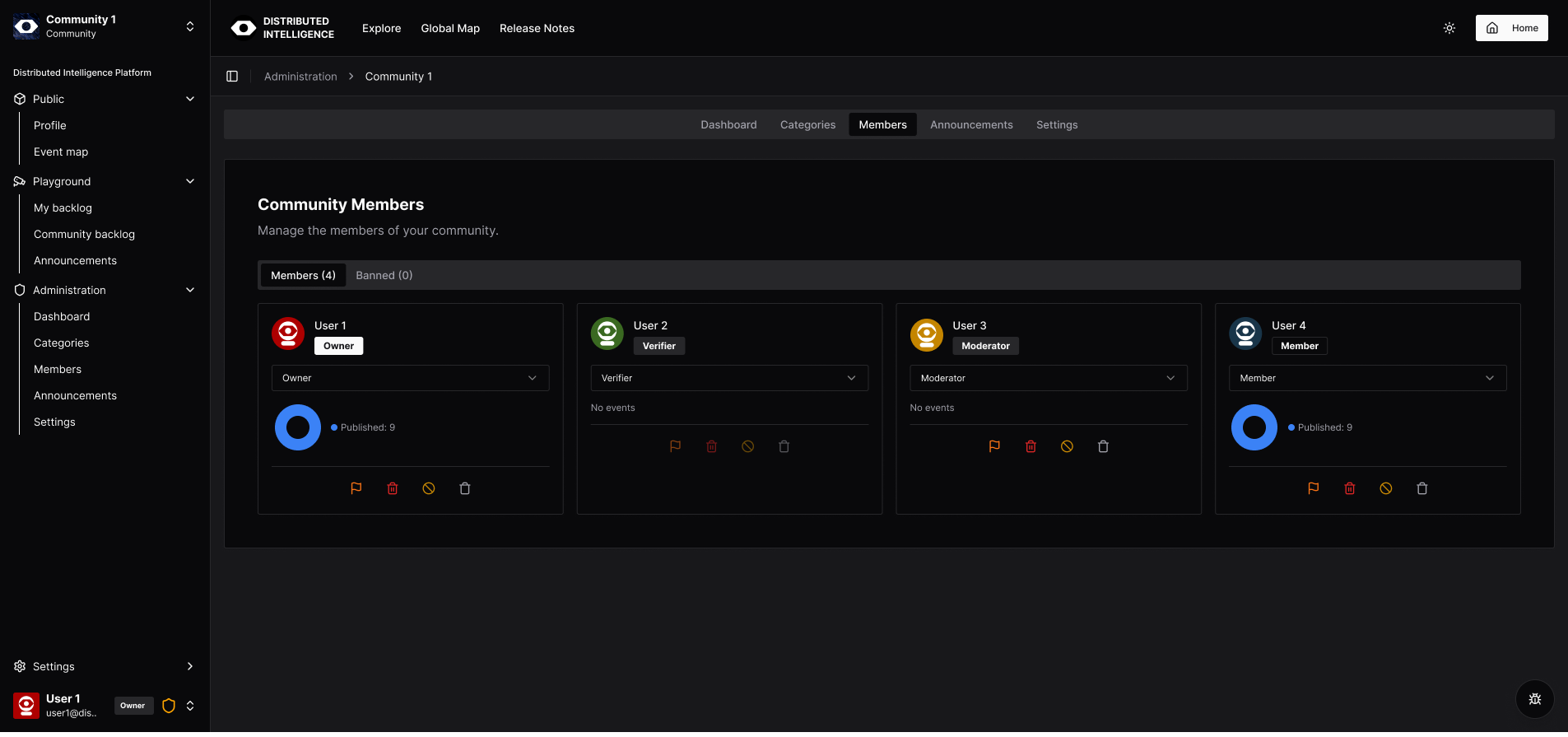Viewport: 1568px width, 737px height.
Task: Click the flag icon on User 4 card
Action: pos(1314,488)
